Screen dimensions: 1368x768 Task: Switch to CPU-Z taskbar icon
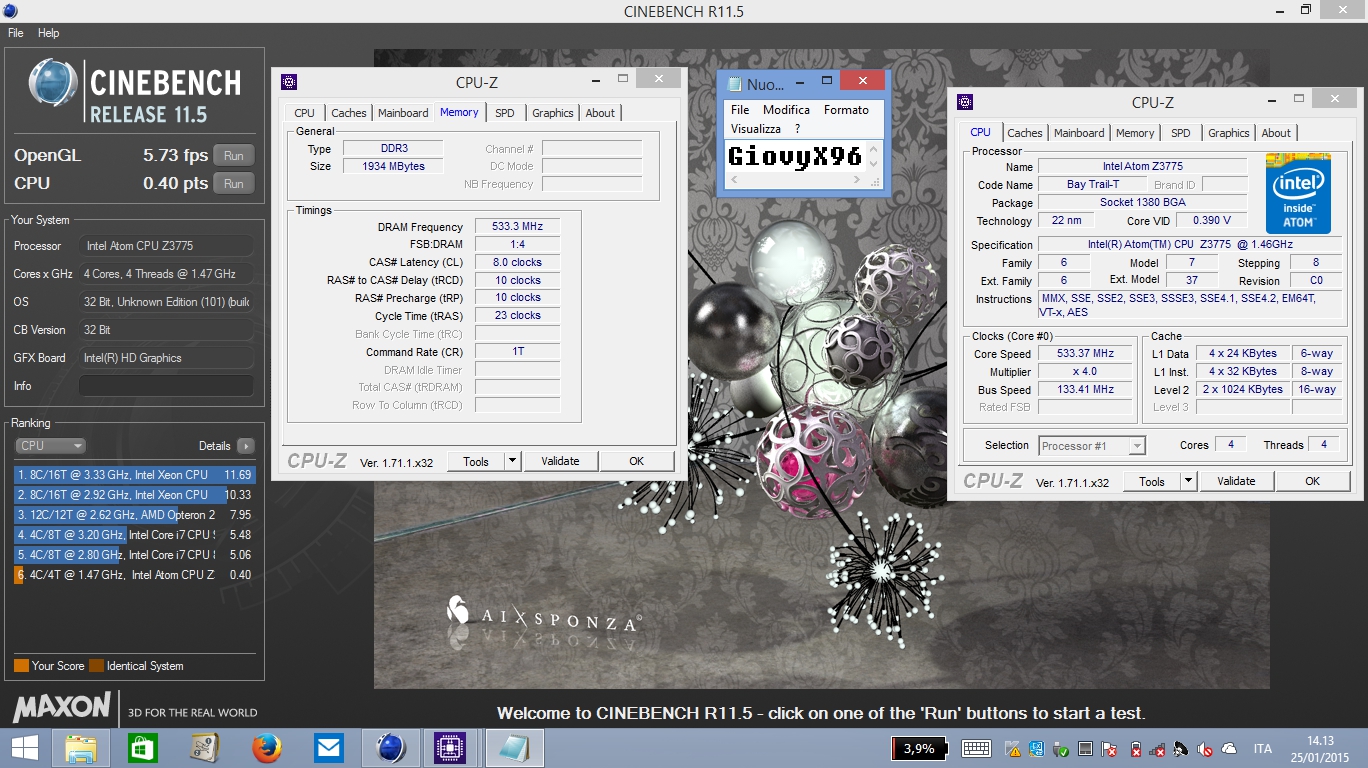point(451,748)
